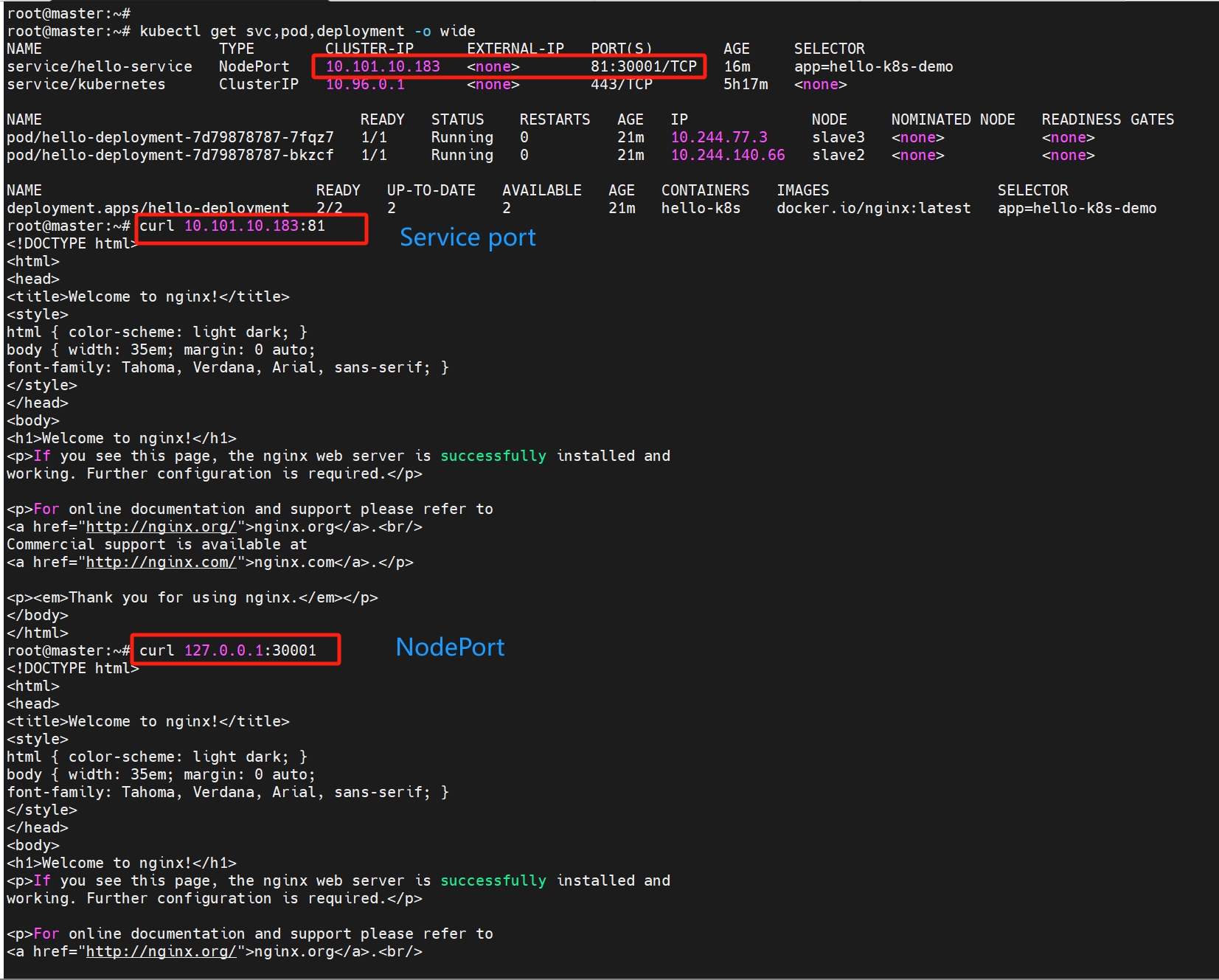This screenshot has width=1219, height=980.
Task: Select service/kubernetes row name
Action: coord(86,84)
